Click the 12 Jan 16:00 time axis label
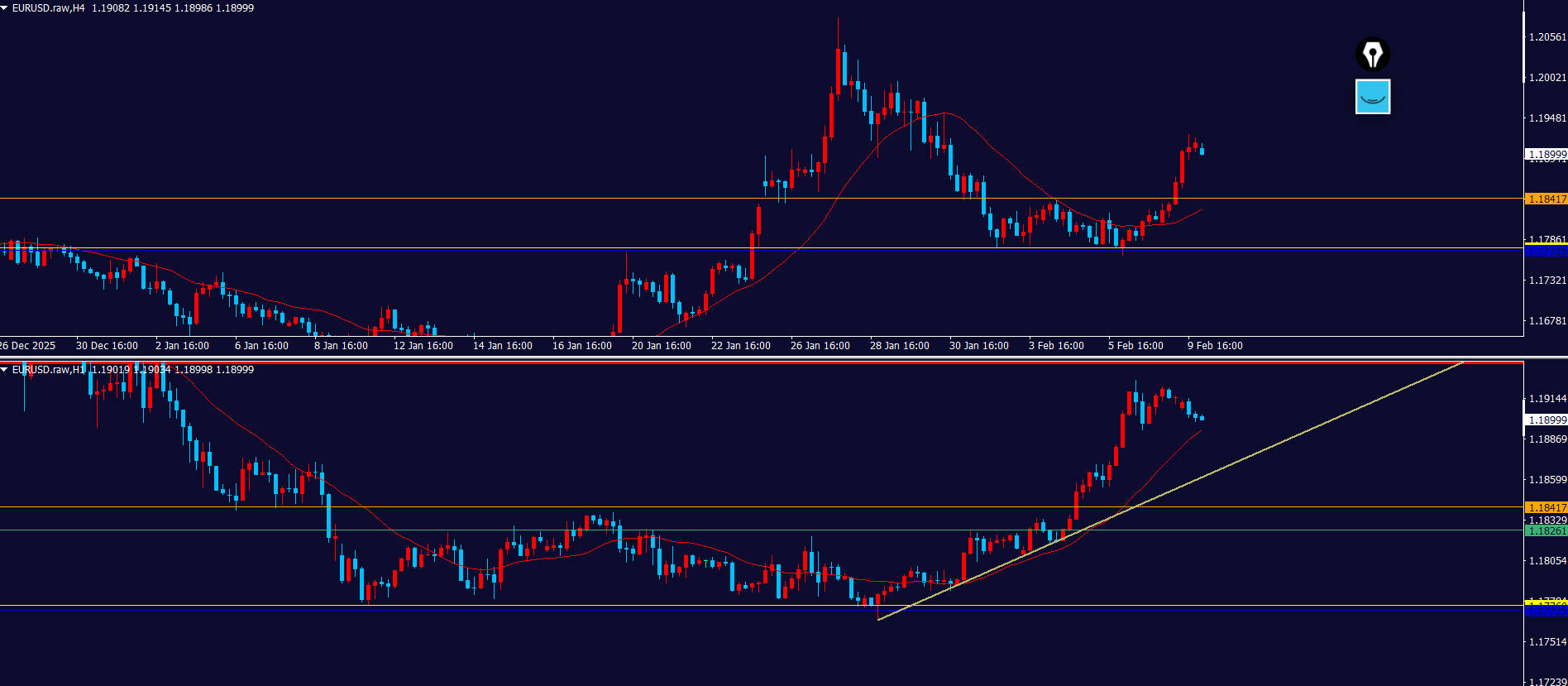Image resolution: width=1568 pixels, height=686 pixels. coord(423,346)
